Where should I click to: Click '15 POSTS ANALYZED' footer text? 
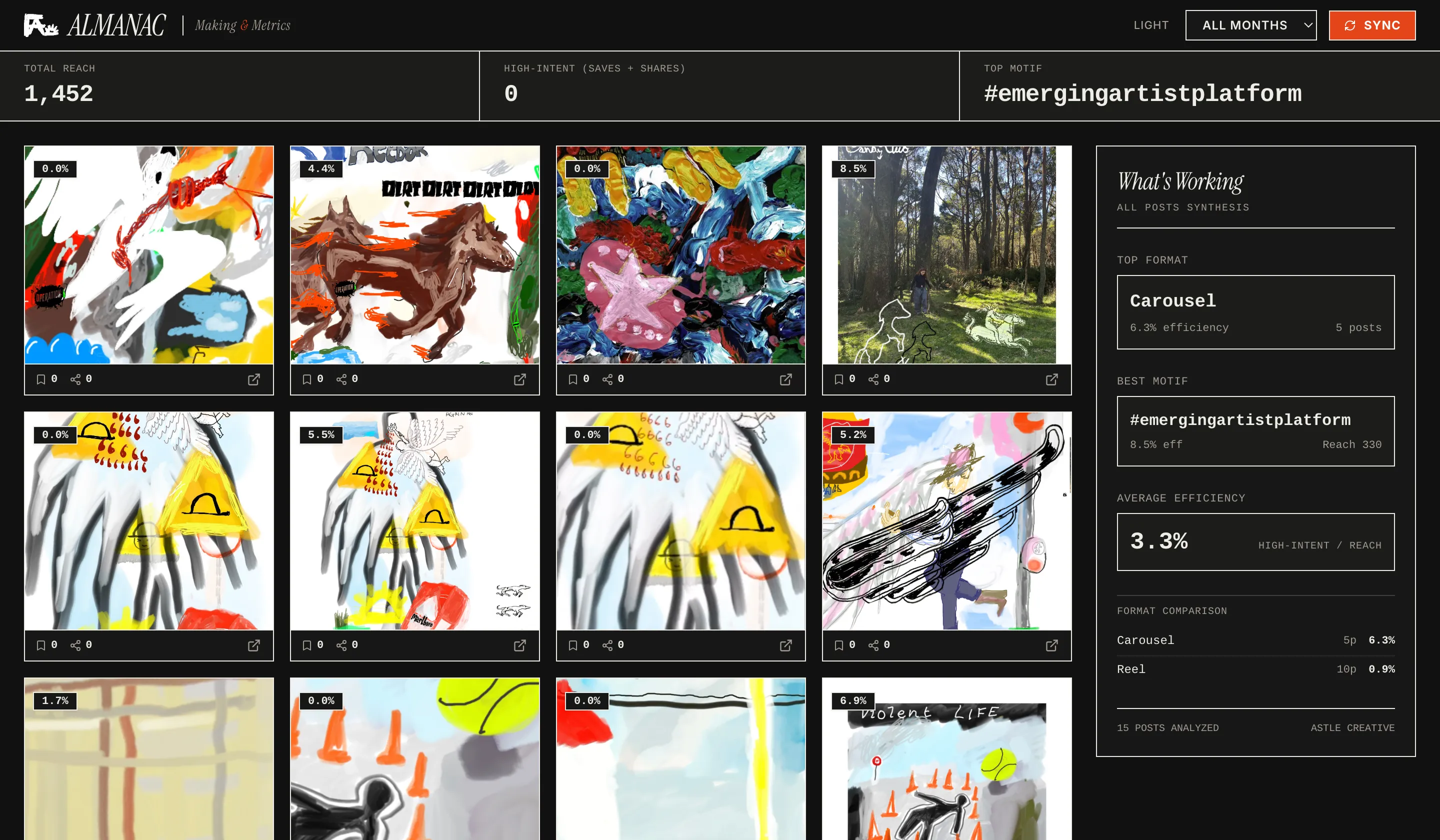[x=1167, y=728]
